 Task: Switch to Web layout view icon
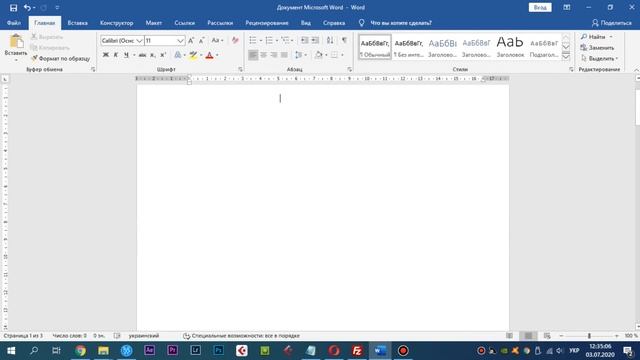pos(547,336)
